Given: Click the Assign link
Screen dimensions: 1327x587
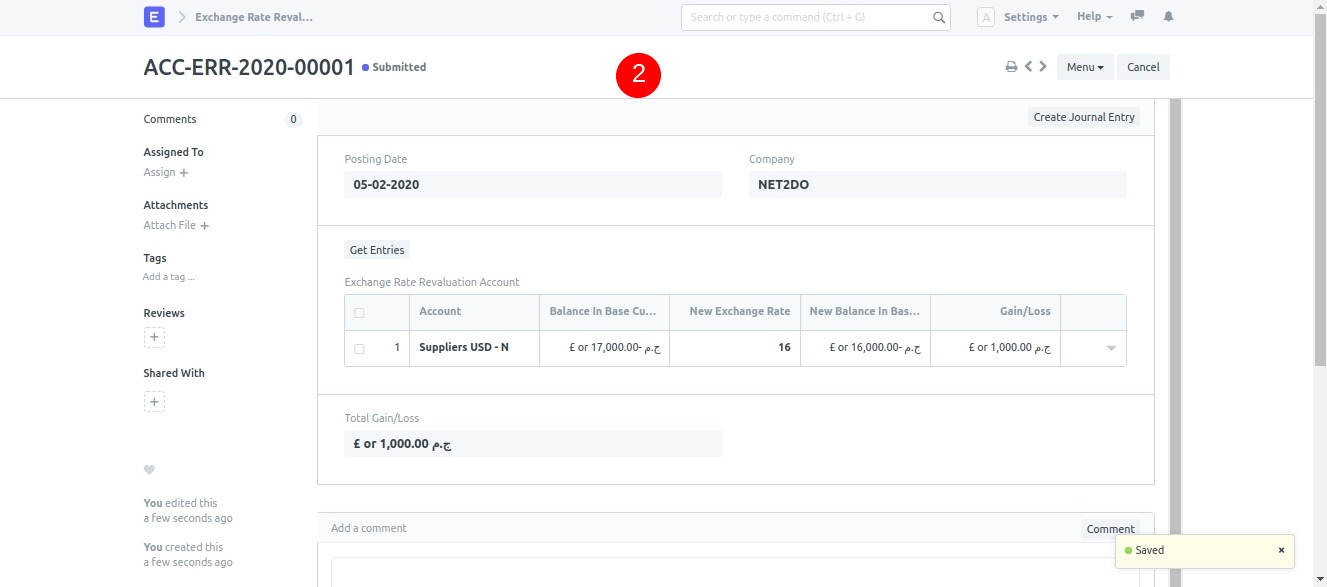Looking at the screenshot, I should [159, 172].
